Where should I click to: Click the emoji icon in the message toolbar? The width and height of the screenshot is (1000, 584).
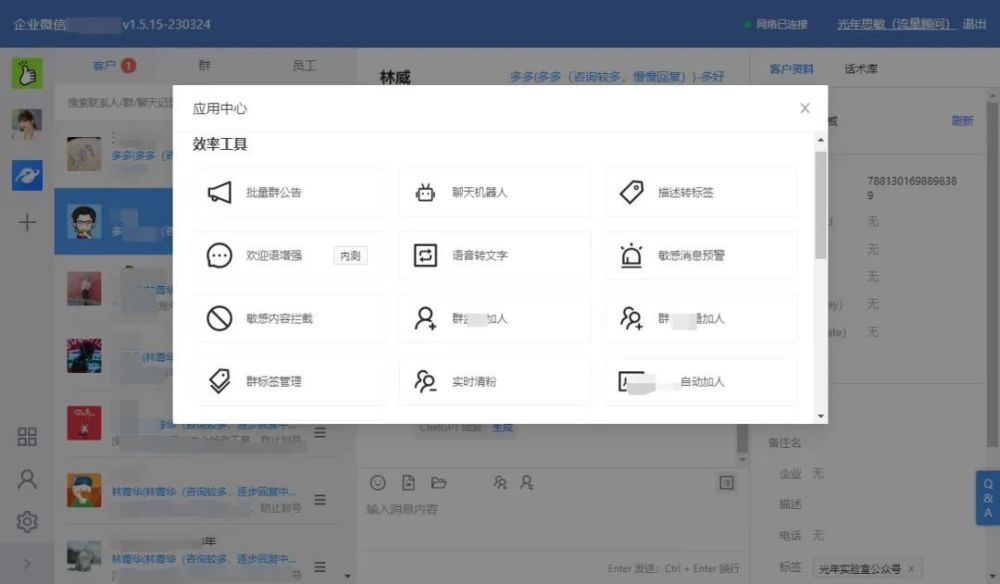[x=377, y=483]
